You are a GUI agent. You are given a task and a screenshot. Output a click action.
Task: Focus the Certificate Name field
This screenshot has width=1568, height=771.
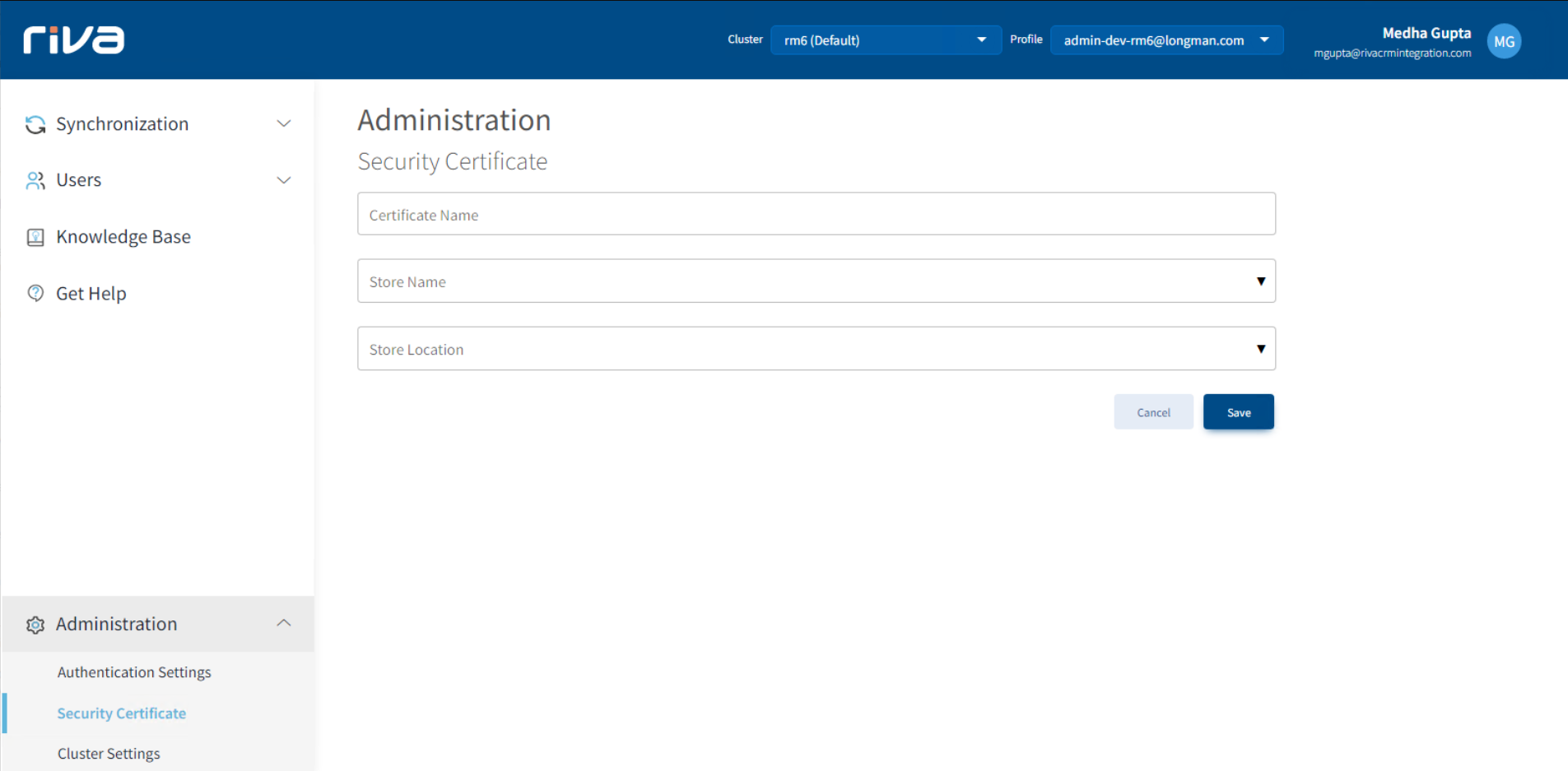click(817, 214)
